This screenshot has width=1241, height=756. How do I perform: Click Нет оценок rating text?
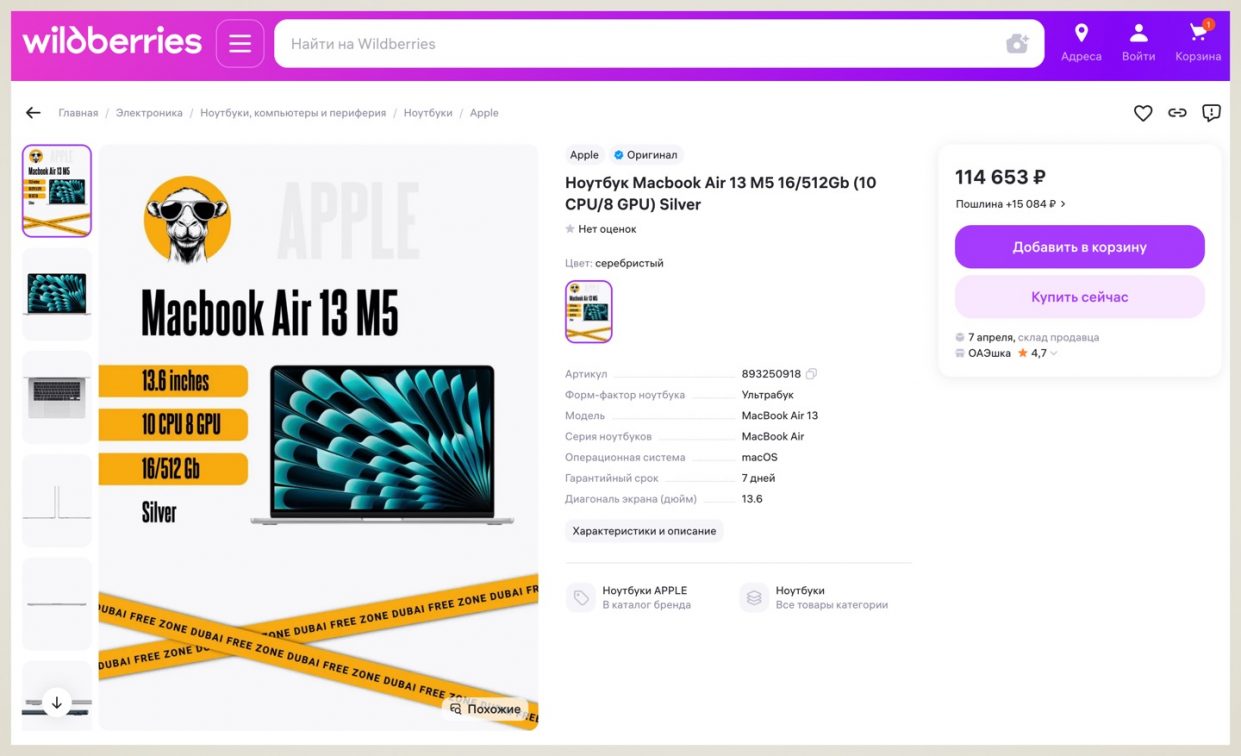pyautogui.click(x=607, y=229)
